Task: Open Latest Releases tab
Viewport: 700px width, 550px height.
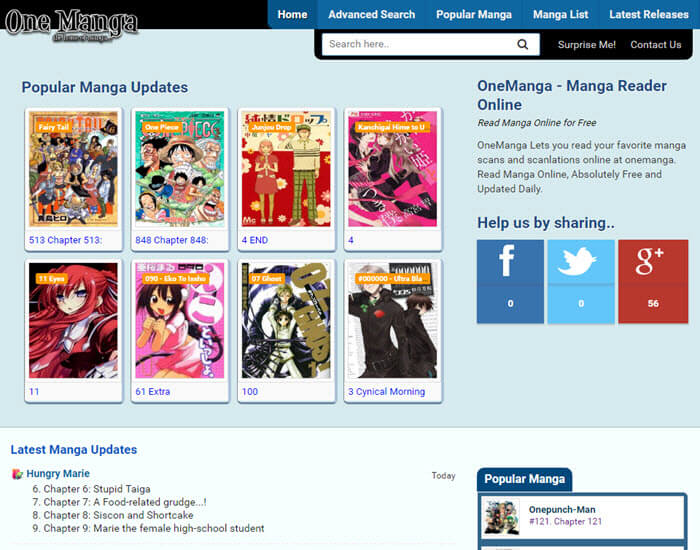Action: click(x=649, y=14)
